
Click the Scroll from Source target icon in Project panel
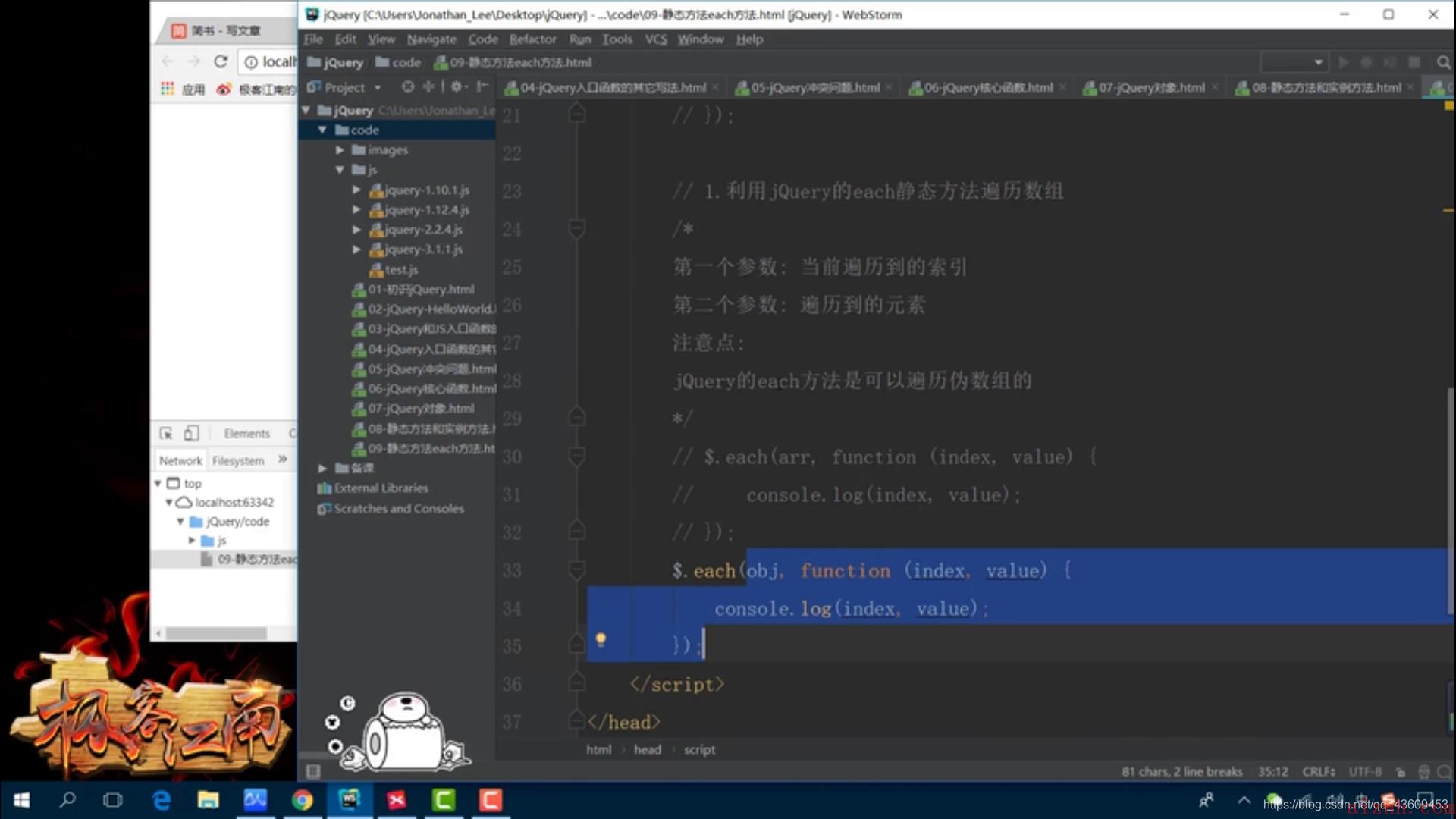408,87
